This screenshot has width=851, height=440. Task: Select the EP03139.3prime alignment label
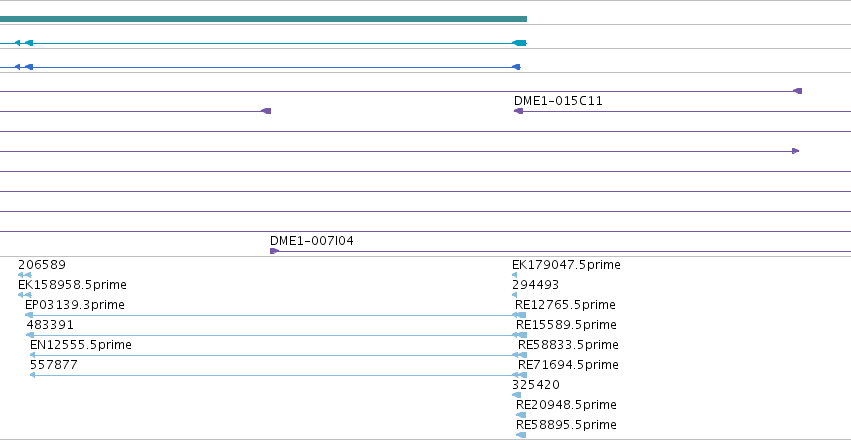click(x=75, y=305)
